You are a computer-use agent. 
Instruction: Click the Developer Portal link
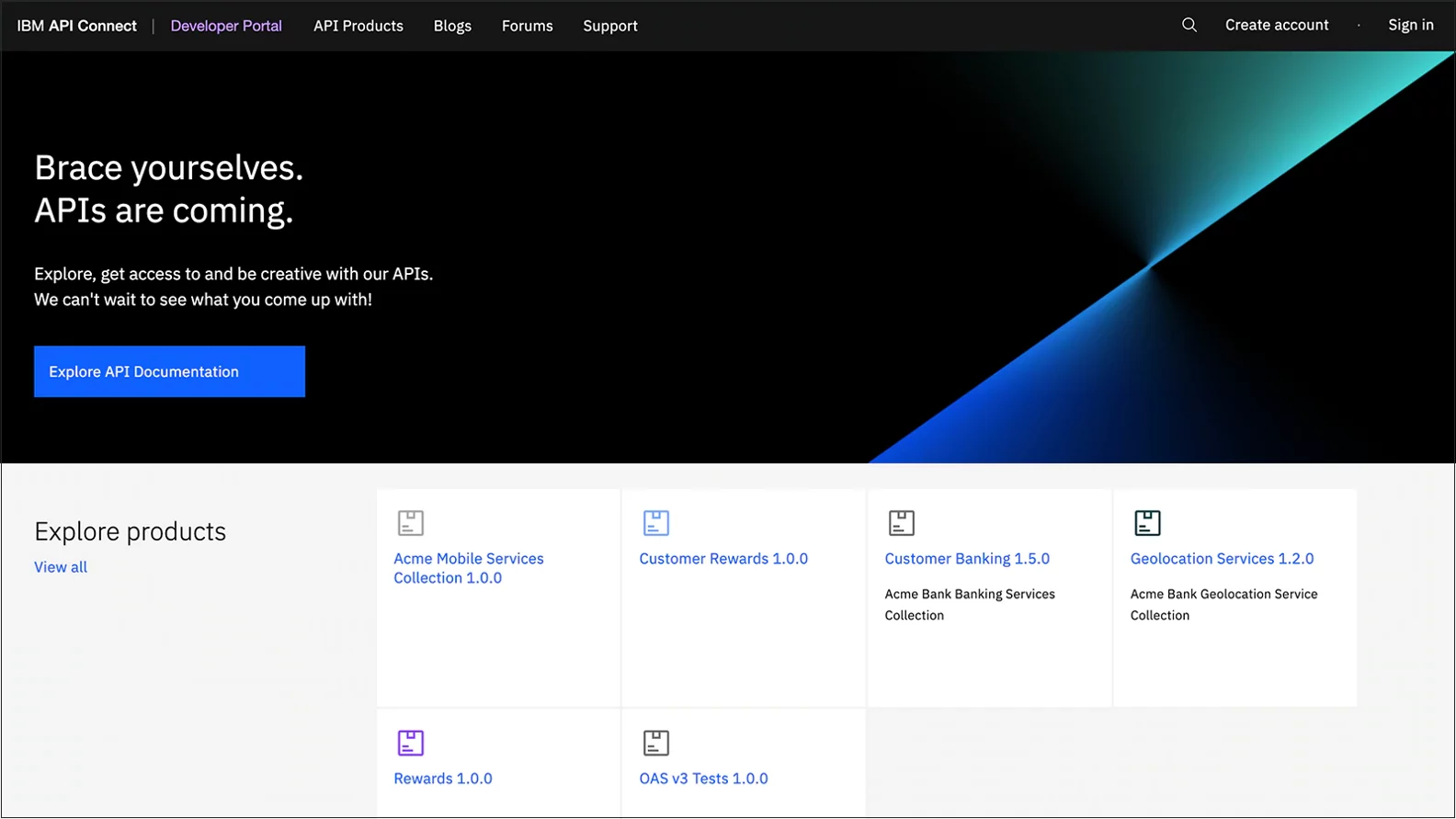click(x=226, y=26)
